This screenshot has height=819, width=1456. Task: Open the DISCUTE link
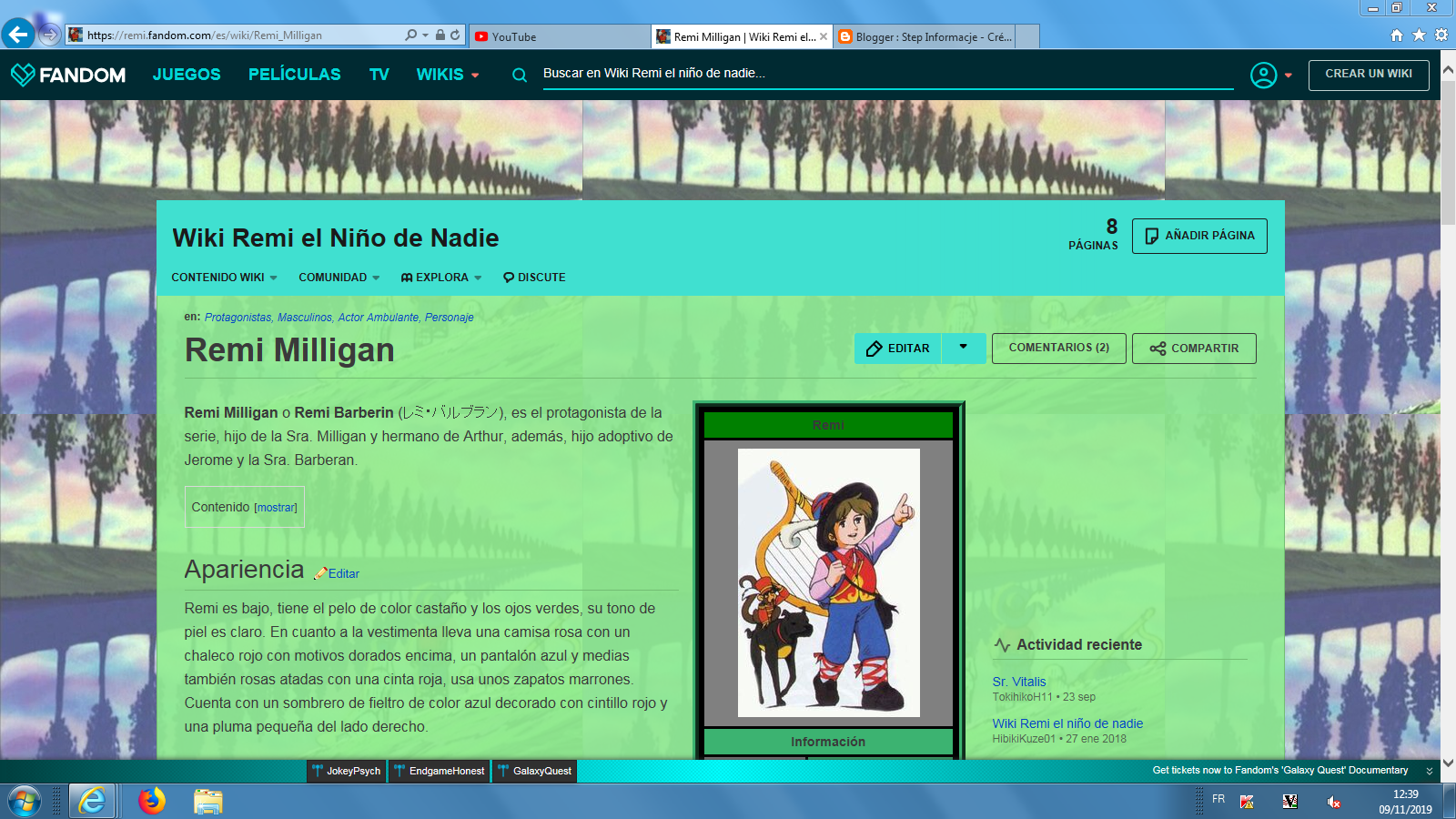click(534, 278)
